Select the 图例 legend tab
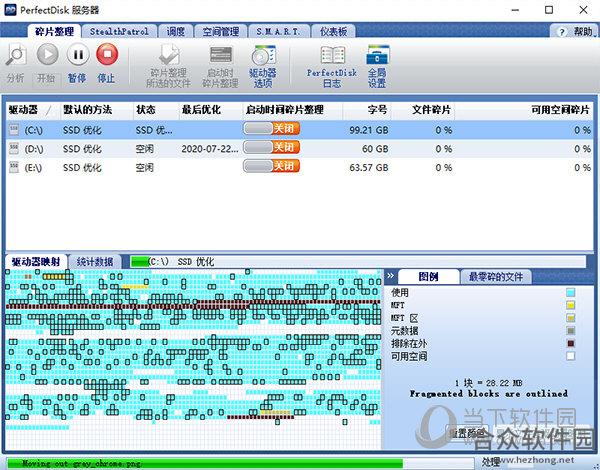Image resolution: width=600 pixels, height=470 pixels. point(428,276)
